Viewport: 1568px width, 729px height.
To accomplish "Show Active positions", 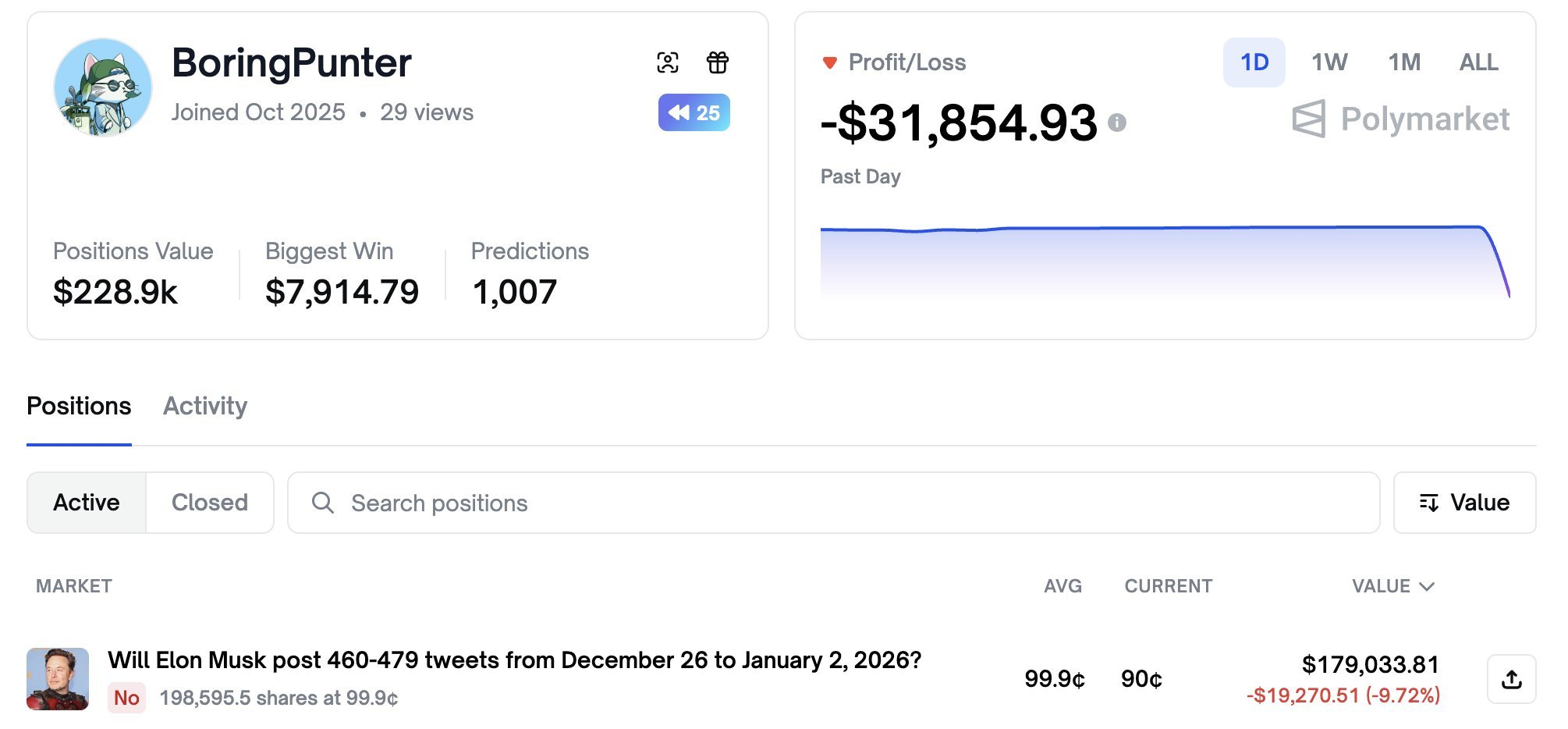I will [x=87, y=503].
